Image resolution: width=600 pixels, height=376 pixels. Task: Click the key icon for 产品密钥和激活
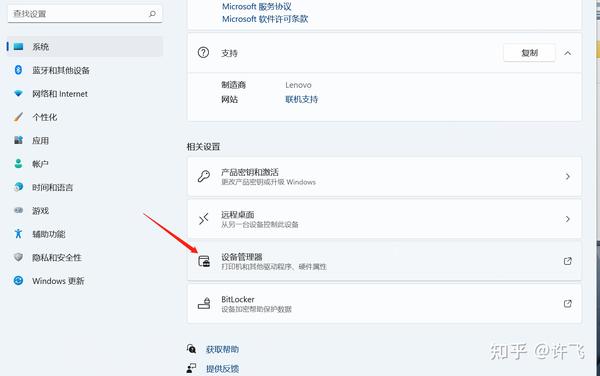[x=204, y=176]
